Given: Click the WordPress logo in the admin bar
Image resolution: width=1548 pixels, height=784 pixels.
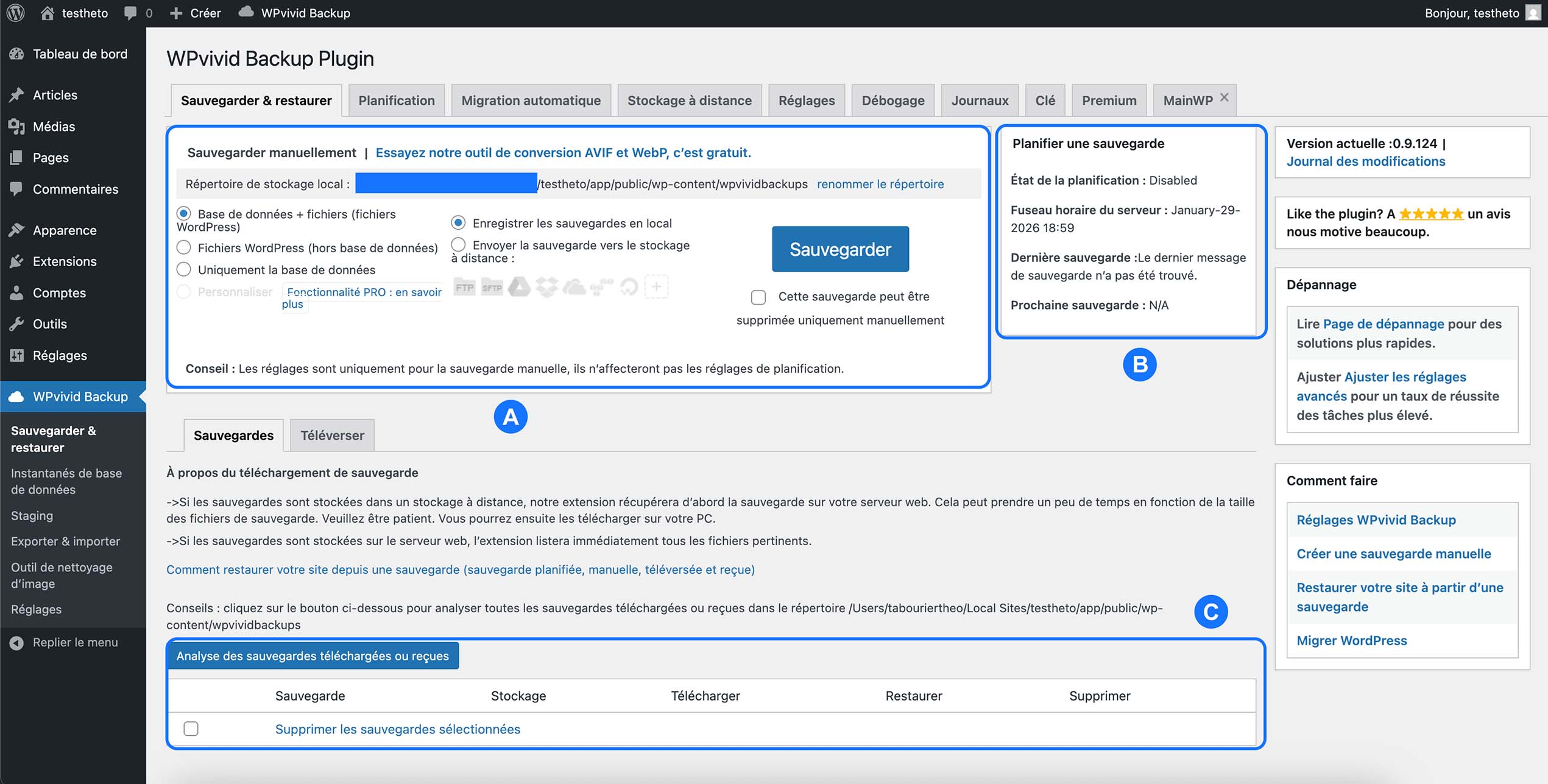Looking at the screenshot, I should (15, 12).
